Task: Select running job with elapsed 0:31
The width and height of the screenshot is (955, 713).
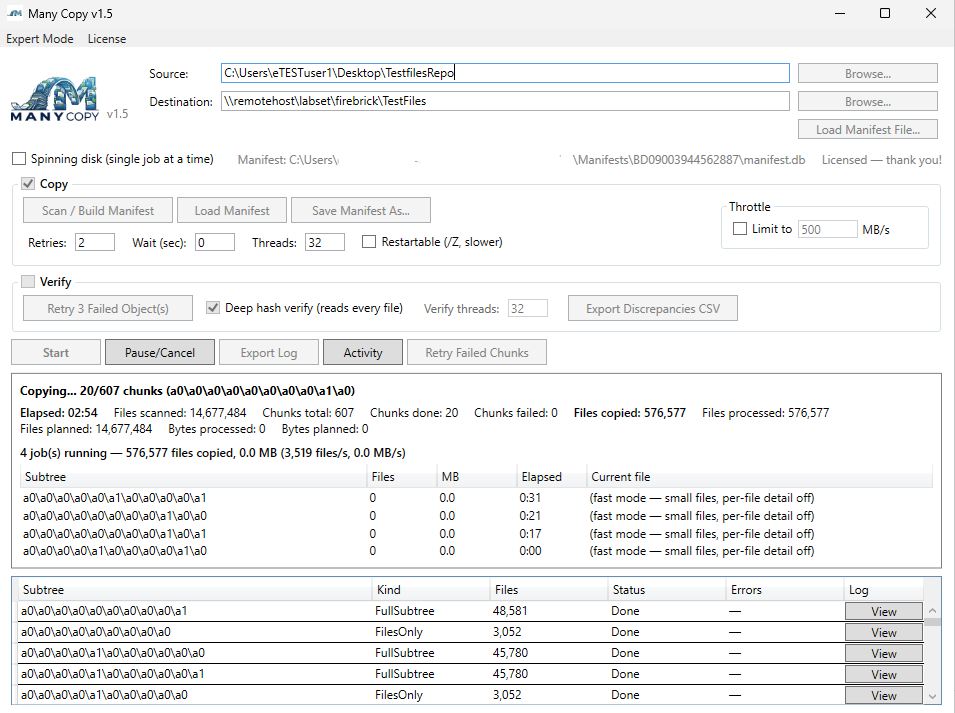Action: pos(476,498)
